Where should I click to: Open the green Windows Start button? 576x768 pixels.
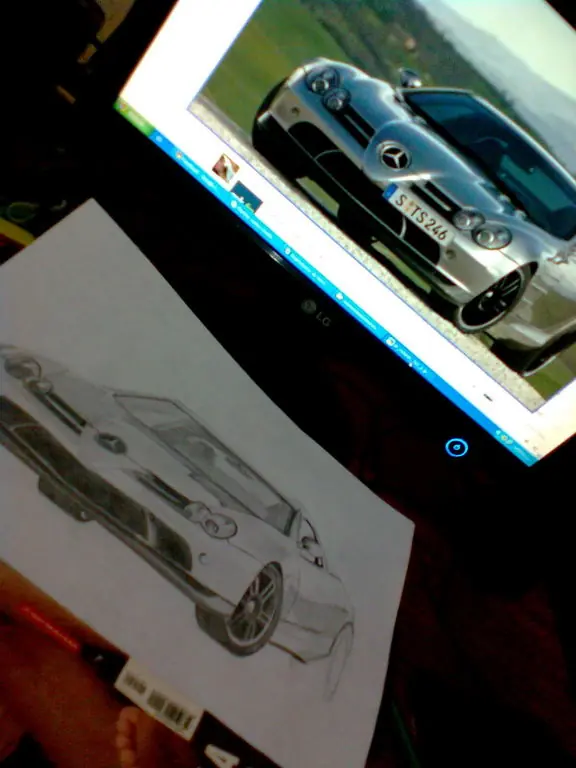click(134, 115)
